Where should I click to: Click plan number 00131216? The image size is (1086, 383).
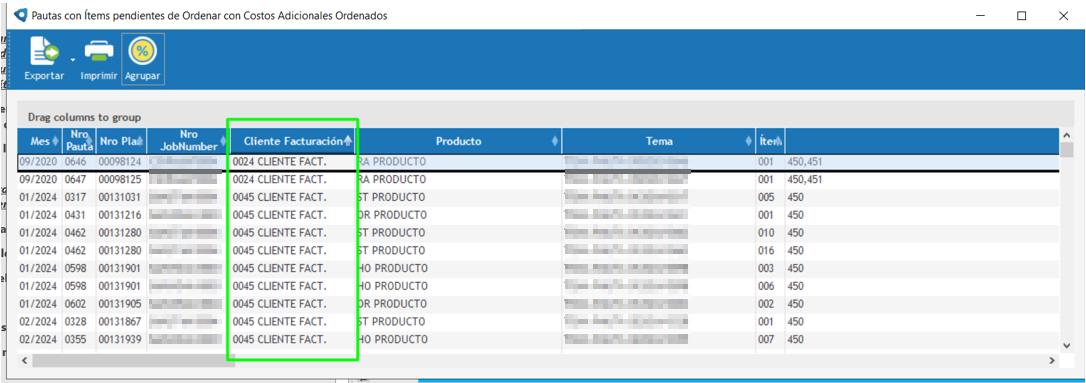119,215
